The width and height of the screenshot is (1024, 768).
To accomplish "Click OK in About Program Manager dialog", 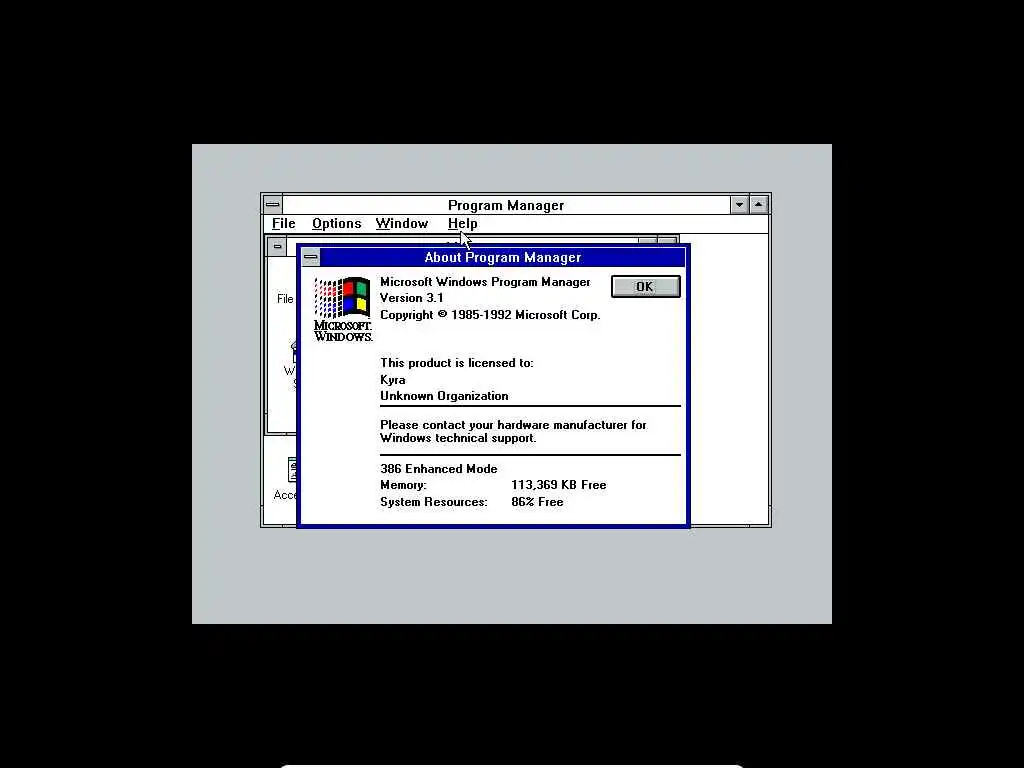I will coord(645,287).
